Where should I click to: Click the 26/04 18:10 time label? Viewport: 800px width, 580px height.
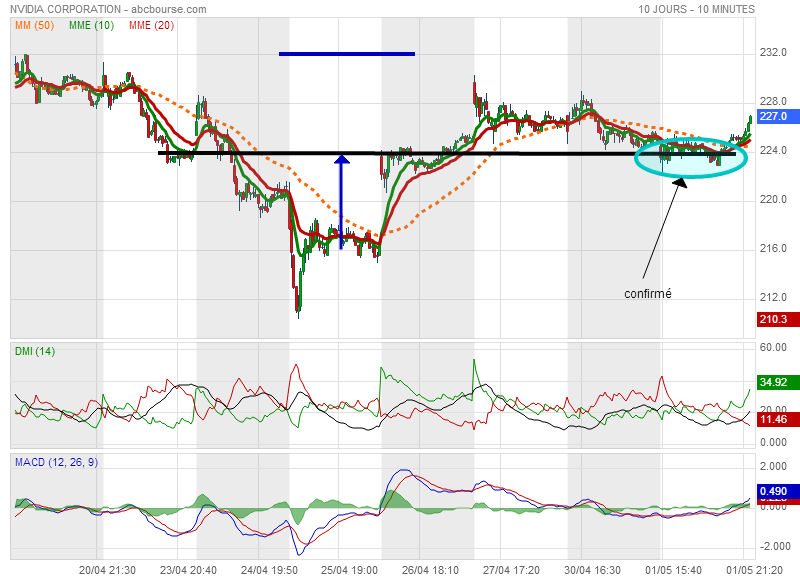pos(430,570)
